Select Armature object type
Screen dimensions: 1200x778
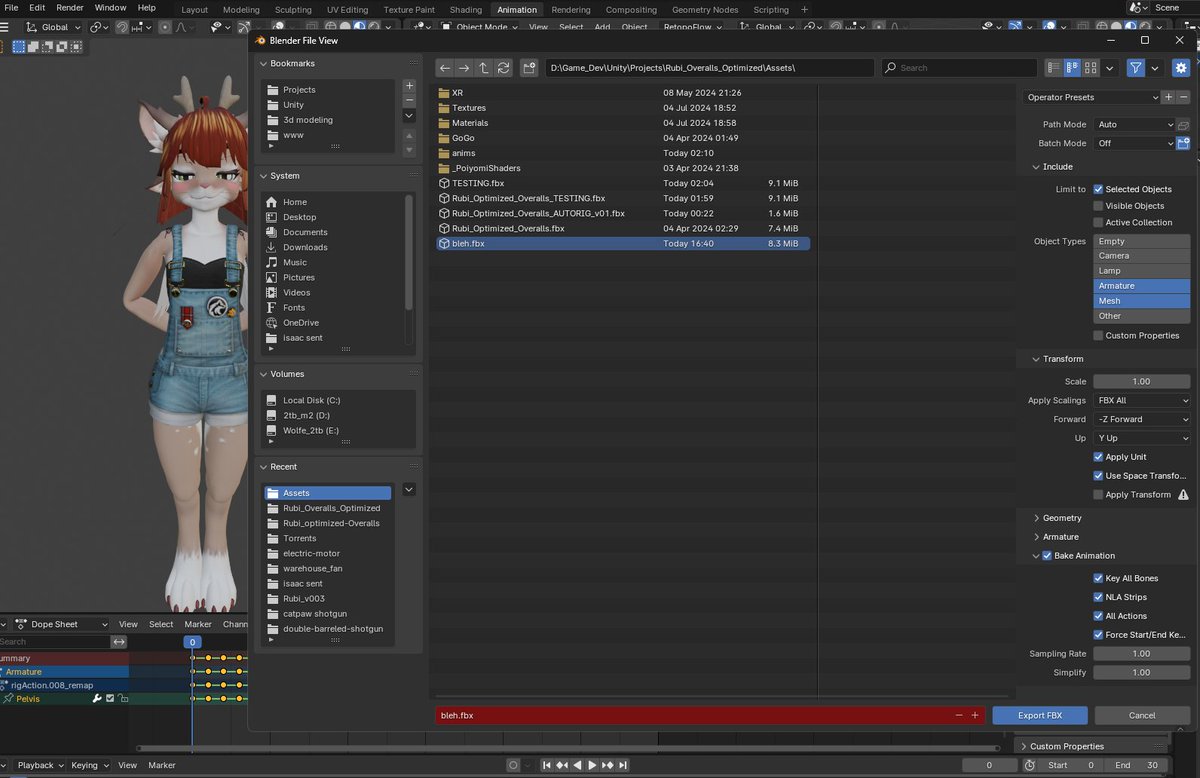[x=1142, y=286]
